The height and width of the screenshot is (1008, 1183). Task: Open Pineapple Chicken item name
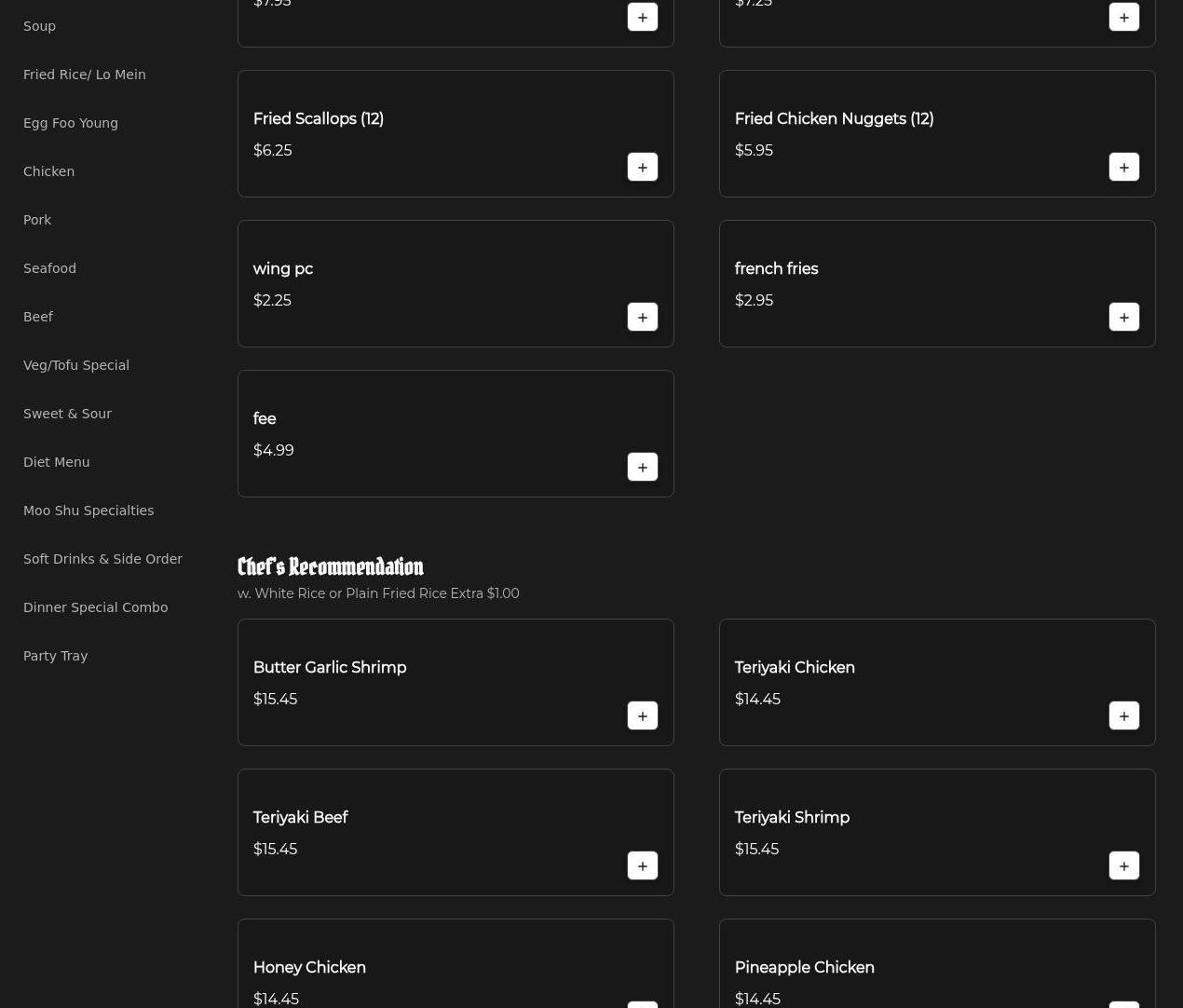point(804,968)
